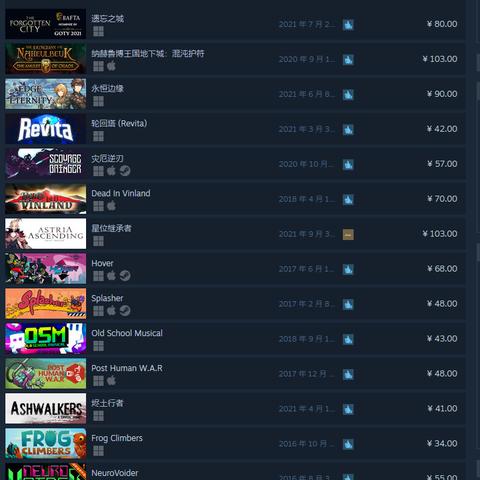Viewport: 480px width, 480px height.
Task: Click the Mac icon under Post Human W.A.R
Action: coord(111,380)
